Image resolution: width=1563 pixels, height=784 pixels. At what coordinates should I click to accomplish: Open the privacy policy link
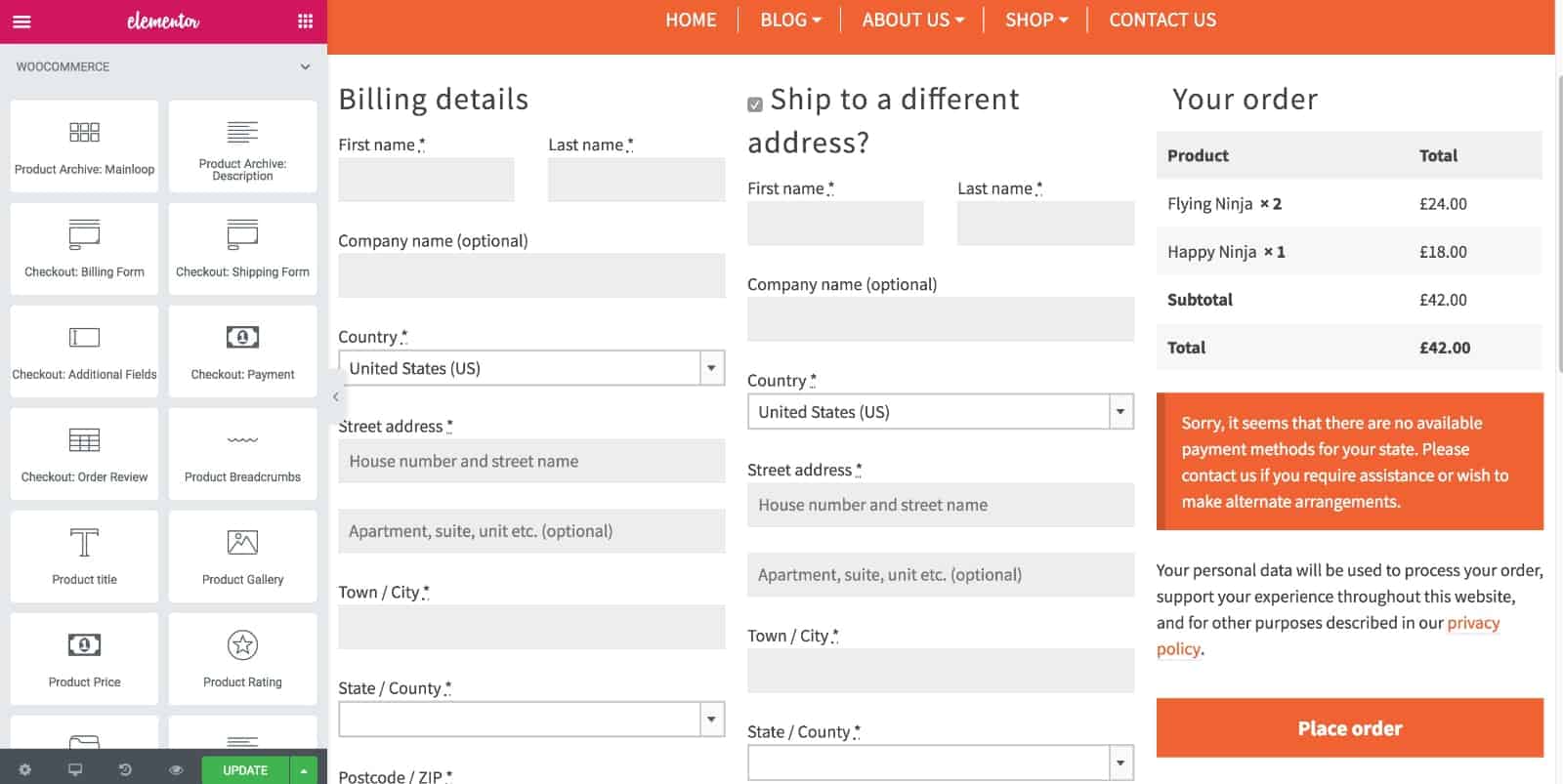pyautogui.click(x=1473, y=623)
